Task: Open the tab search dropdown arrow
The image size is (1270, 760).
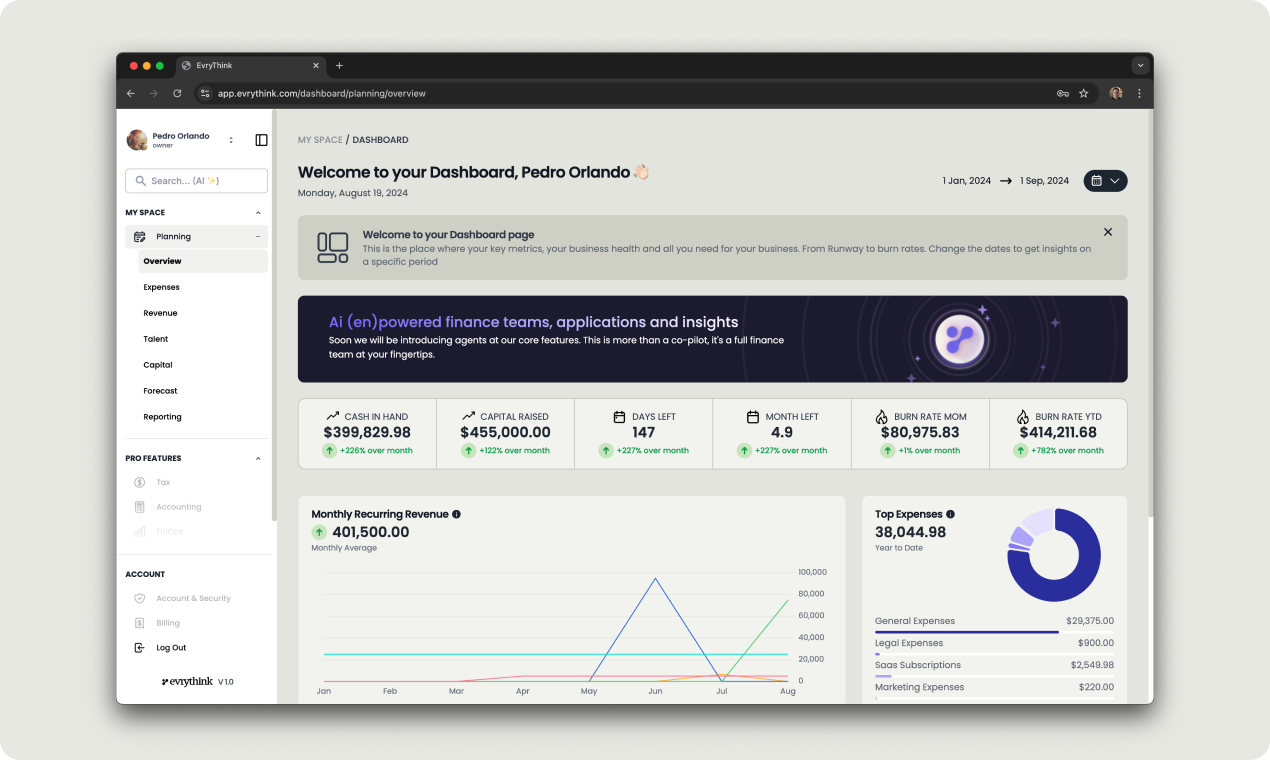Action: coord(1140,65)
